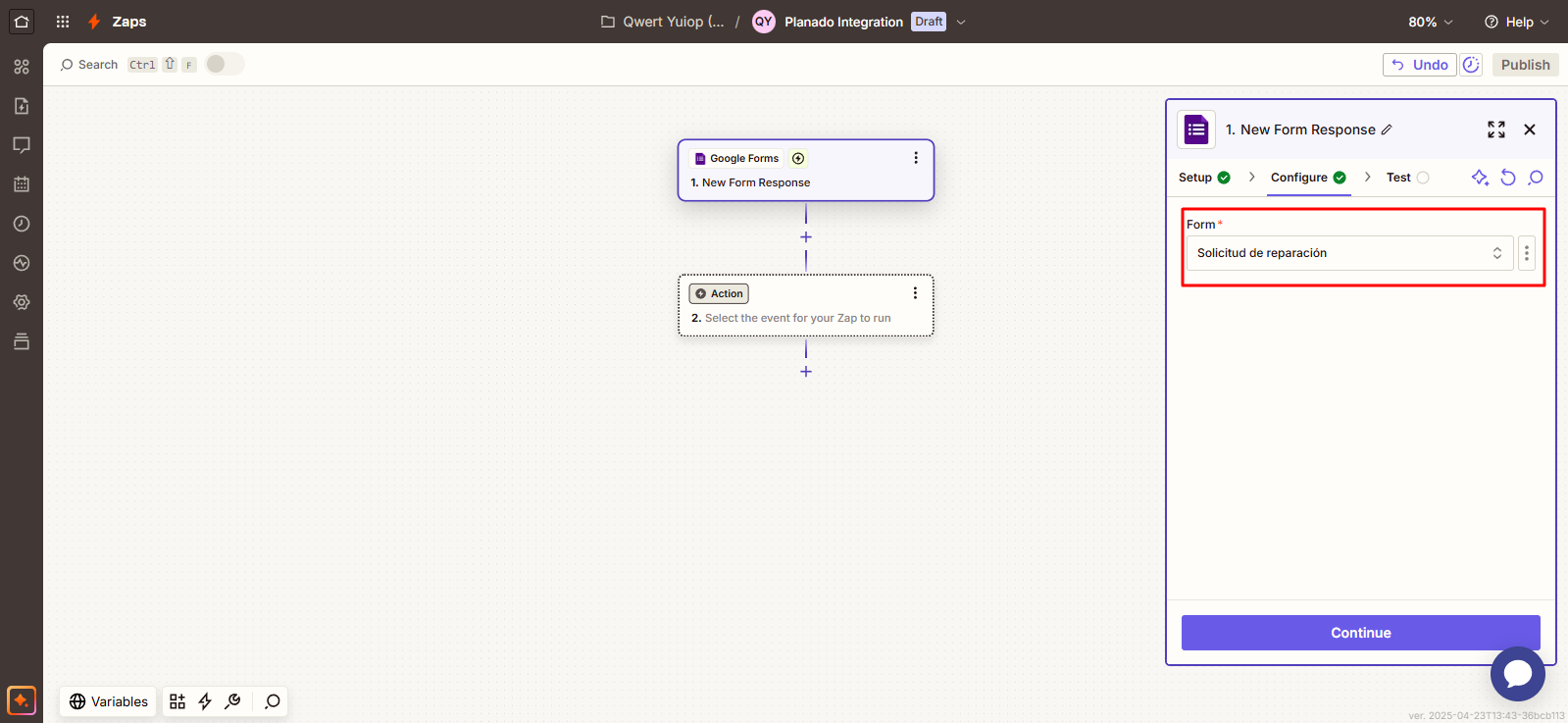The height and width of the screenshot is (723, 1568).
Task: Click the Continue button
Action: [x=1361, y=633]
